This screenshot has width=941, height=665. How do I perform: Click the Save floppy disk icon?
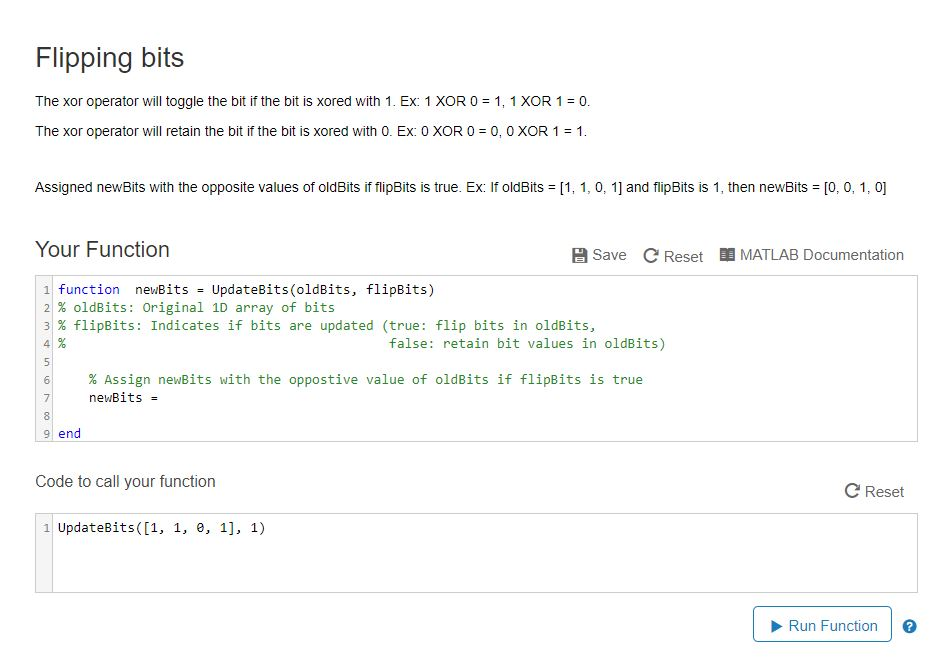coord(581,255)
